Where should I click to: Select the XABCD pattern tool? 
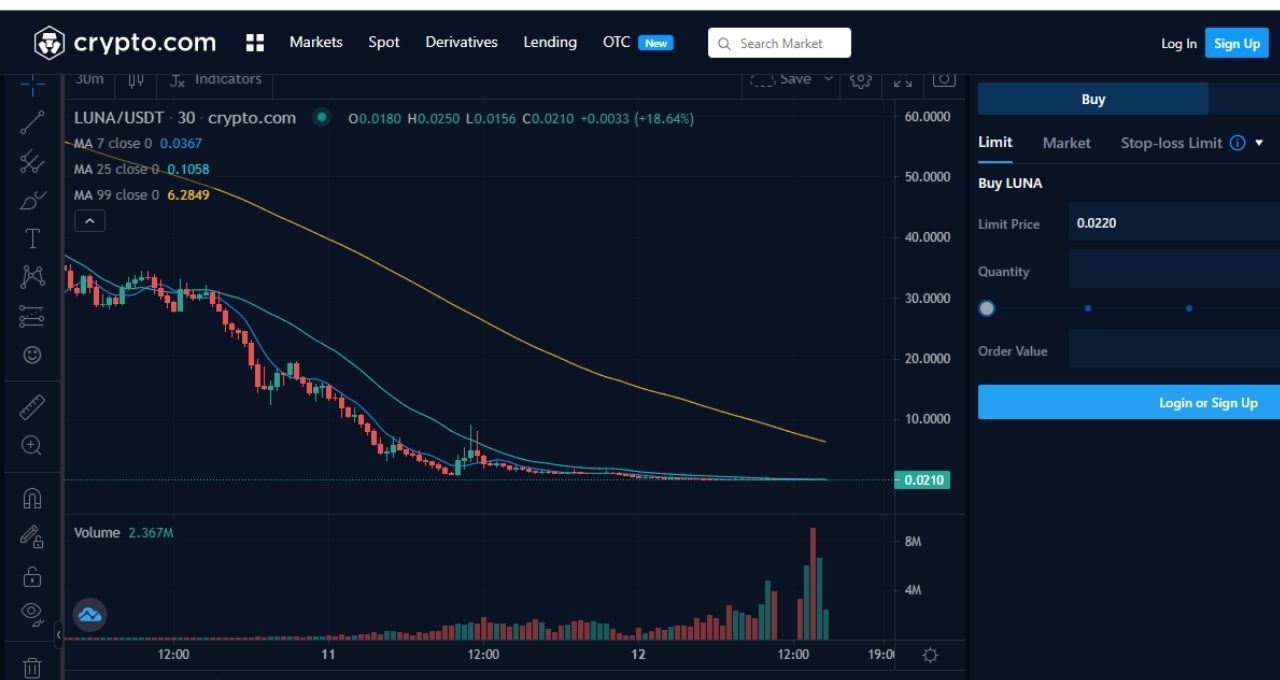pos(32,277)
